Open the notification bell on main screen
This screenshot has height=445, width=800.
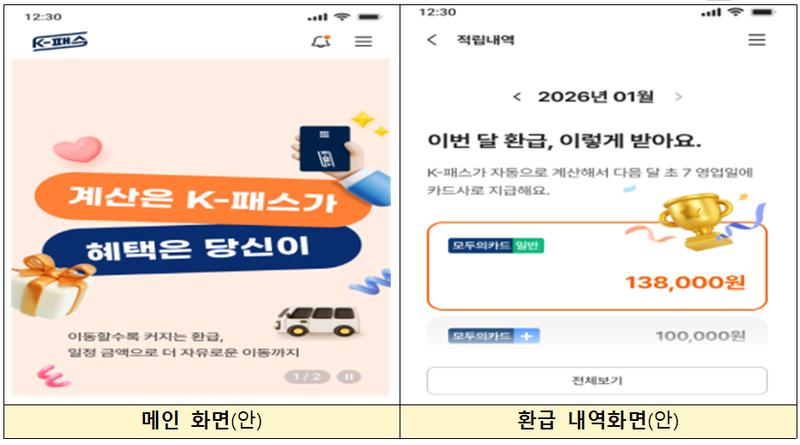point(321,41)
